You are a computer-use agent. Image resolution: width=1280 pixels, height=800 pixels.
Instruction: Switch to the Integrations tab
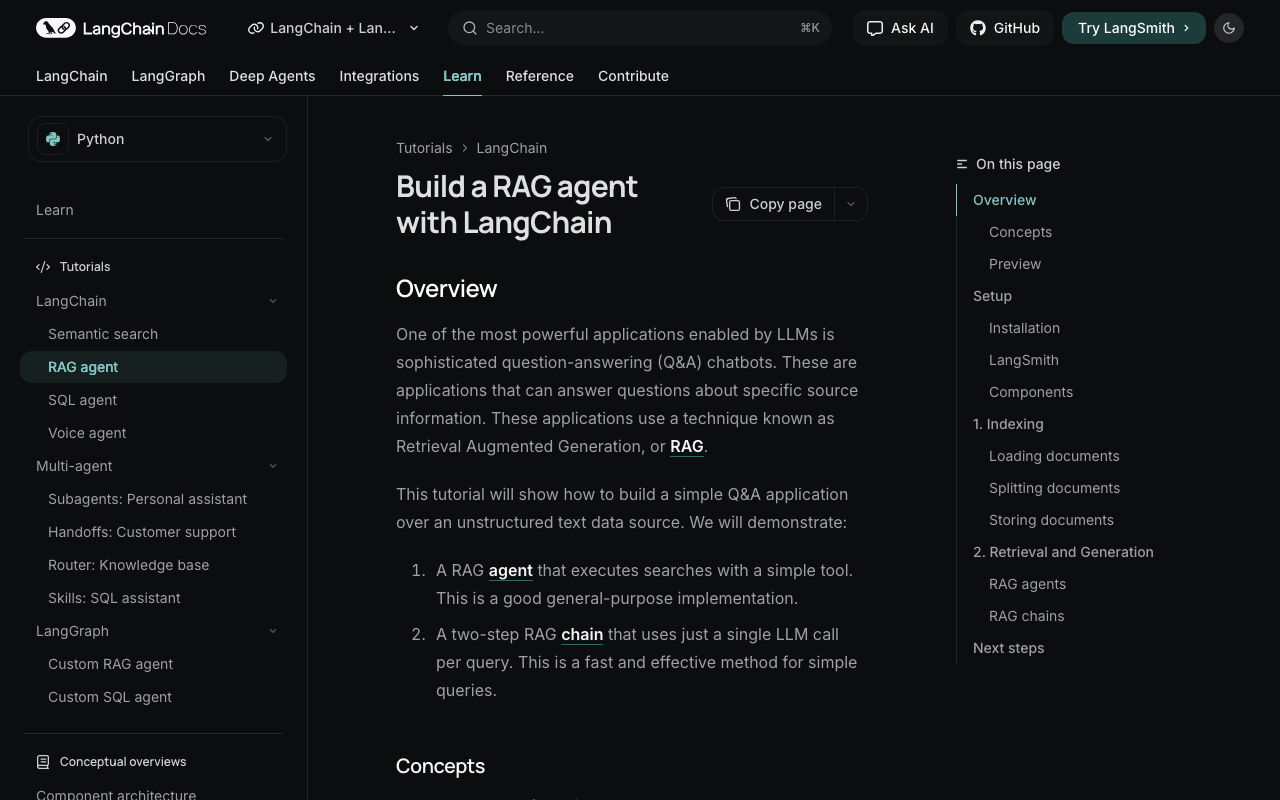379,76
